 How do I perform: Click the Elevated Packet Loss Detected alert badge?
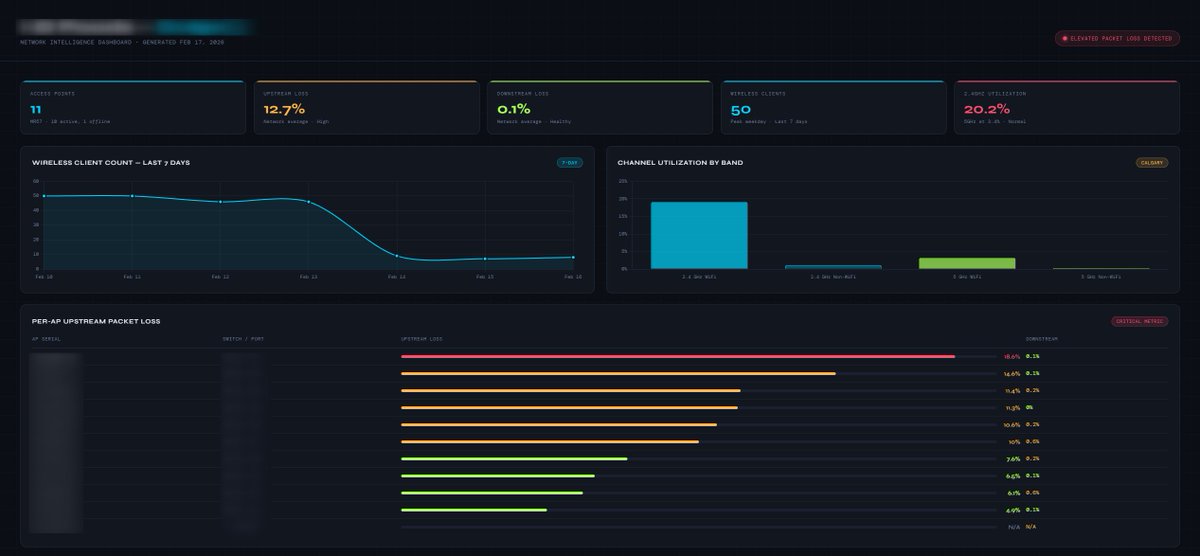(x=1117, y=38)
